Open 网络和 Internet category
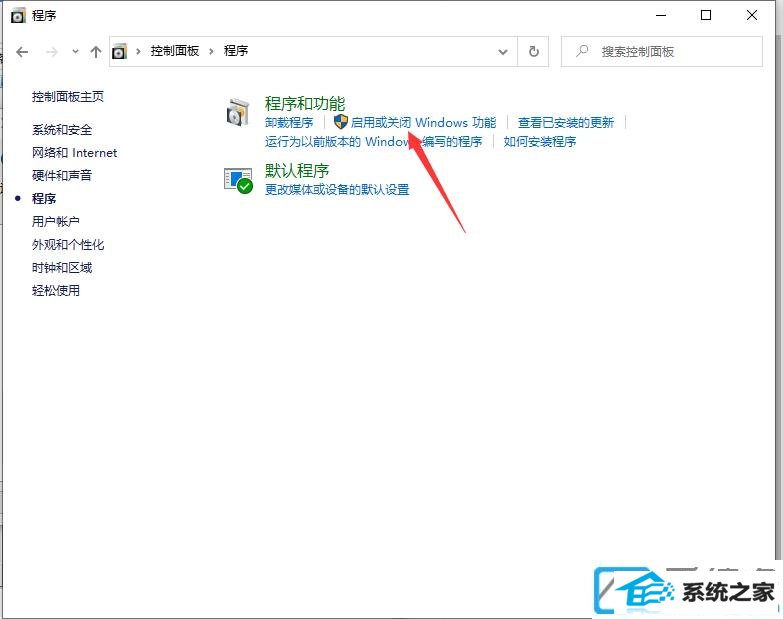This screenshot has width=783, height=619. 74,153
